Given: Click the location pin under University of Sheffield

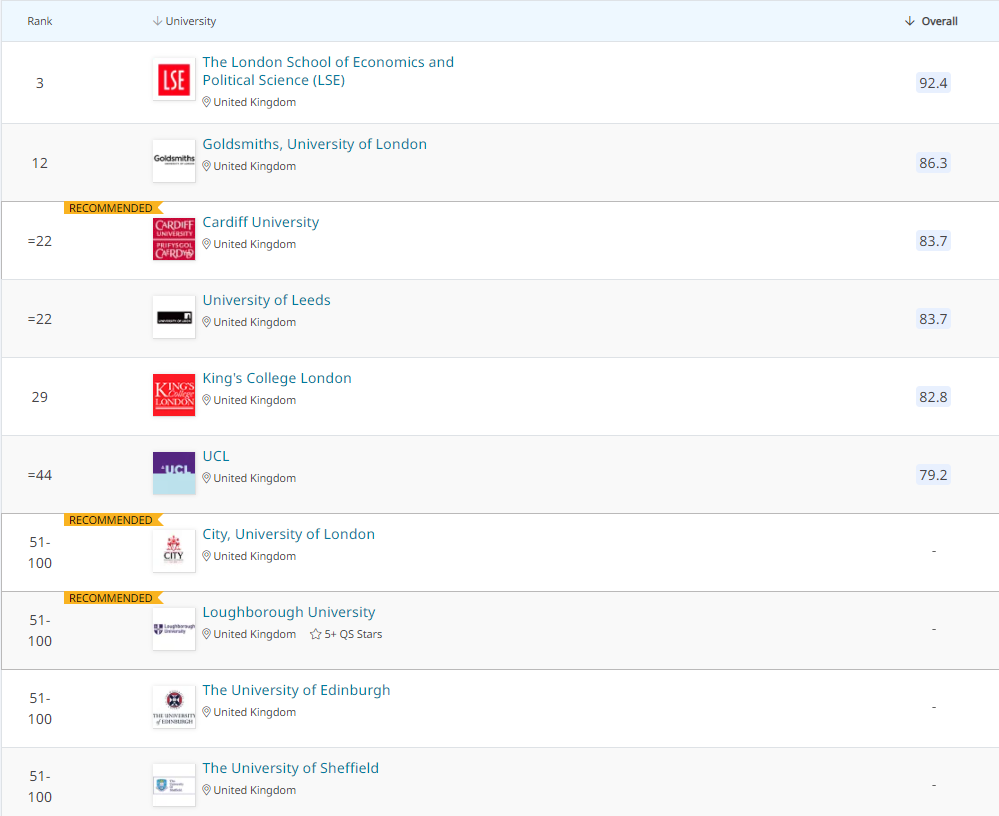Looking at the screenshot, I should tap(206, 790).
